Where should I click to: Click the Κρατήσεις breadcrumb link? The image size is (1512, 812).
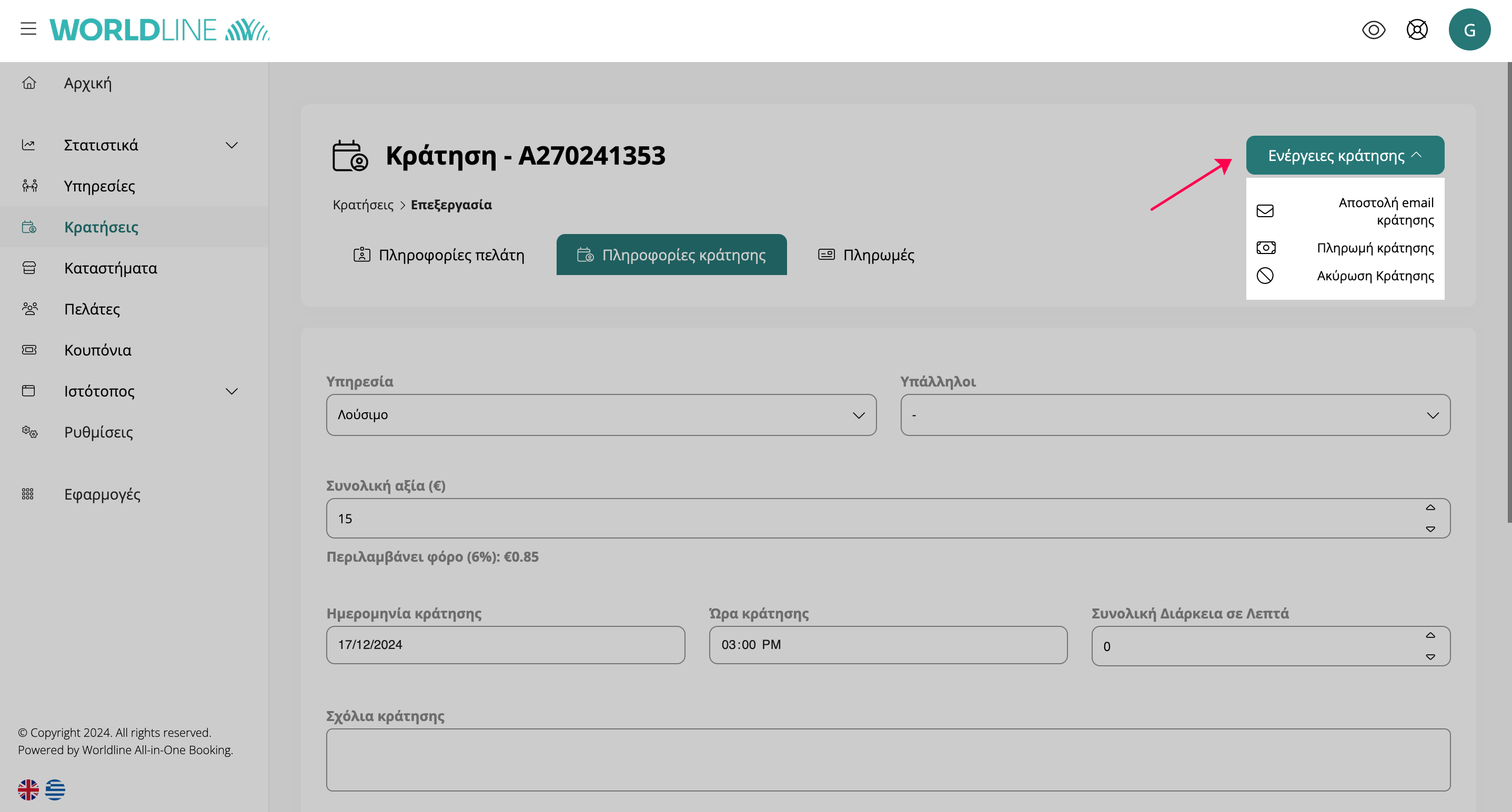pos(362,205)
